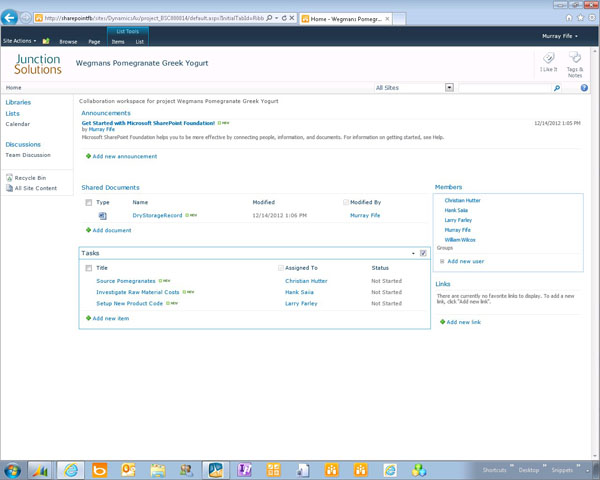Open the Tasks web part menu arrow

click(x=413, y=253)
